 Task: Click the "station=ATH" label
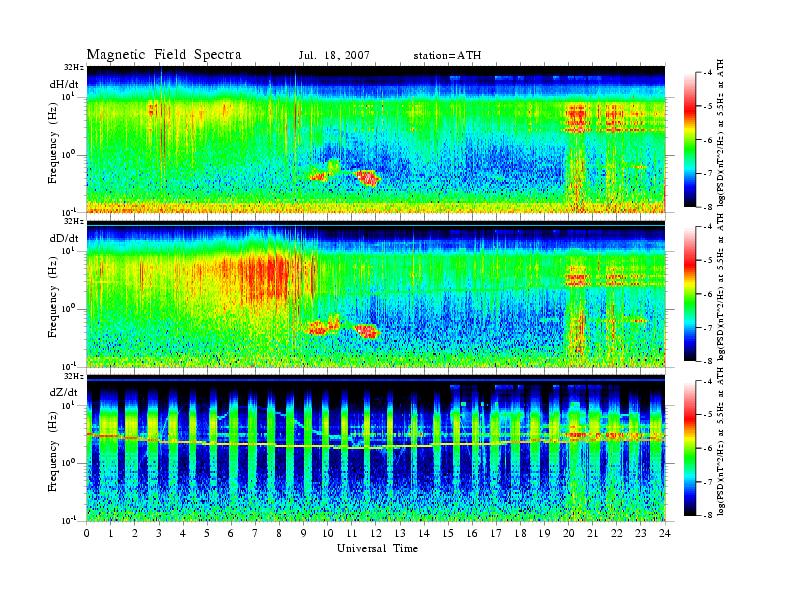point(447,56)
